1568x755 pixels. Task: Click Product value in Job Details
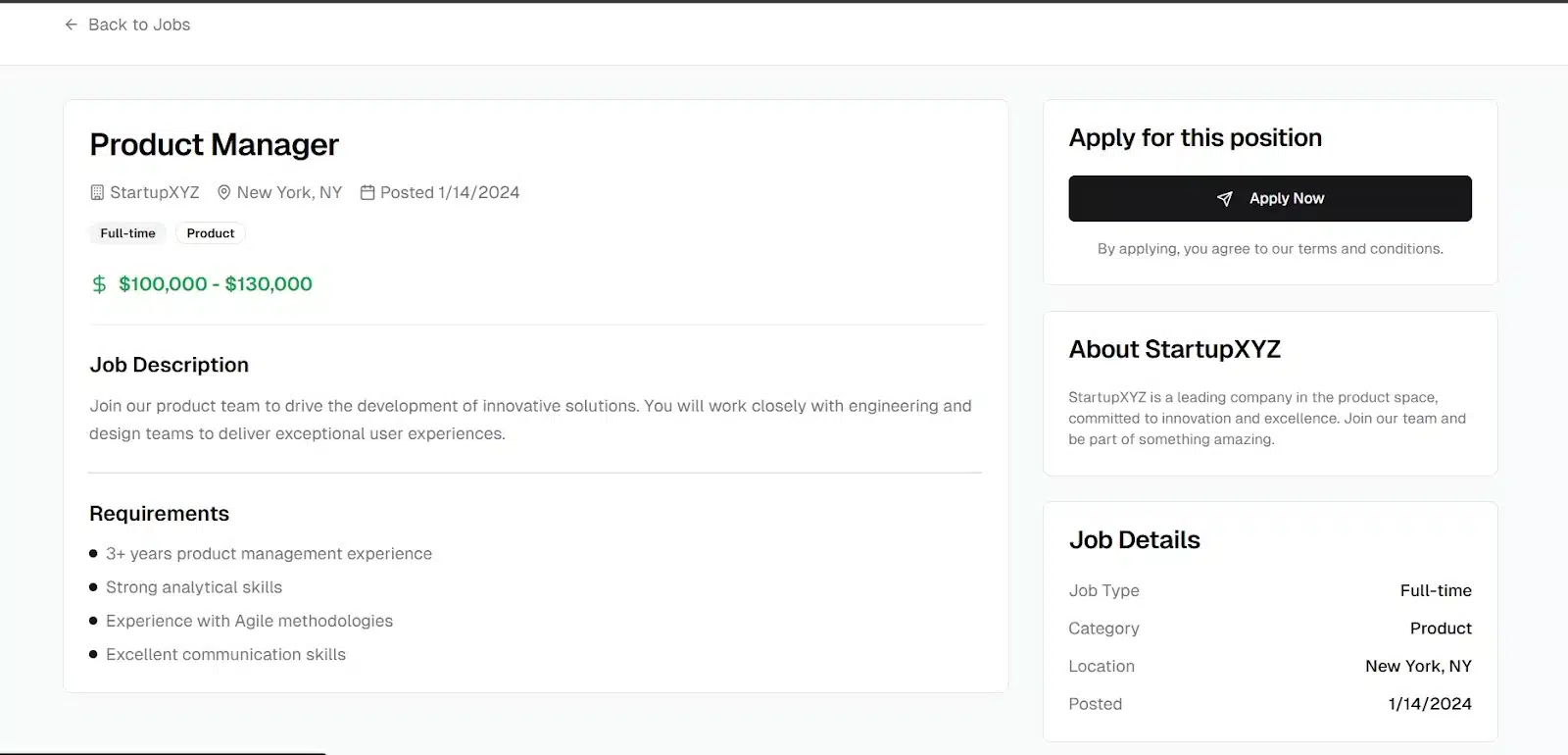(1441, 629)
